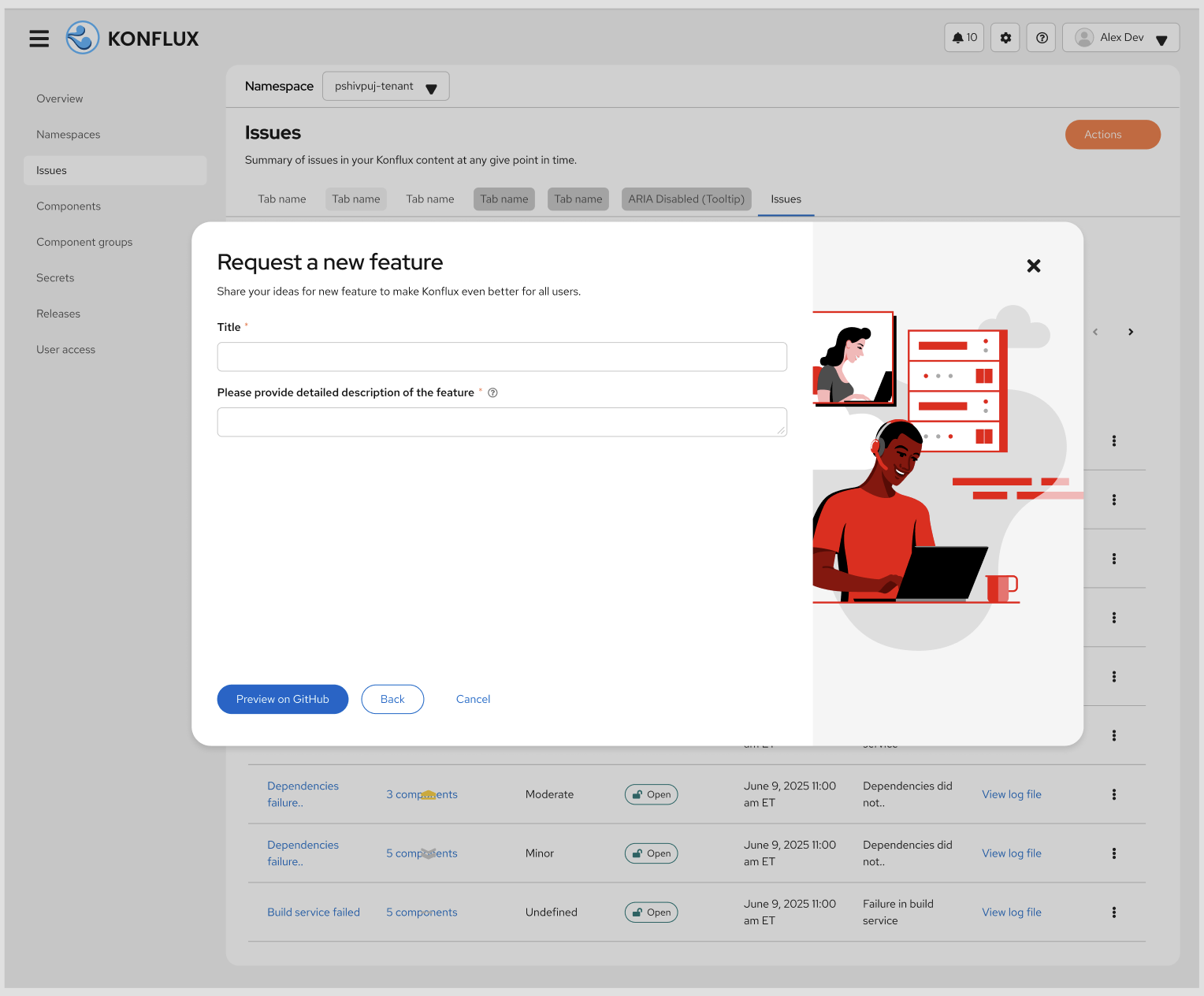
Task: Open Dependencies failure link in the Minor row
Action: [303, 853]
